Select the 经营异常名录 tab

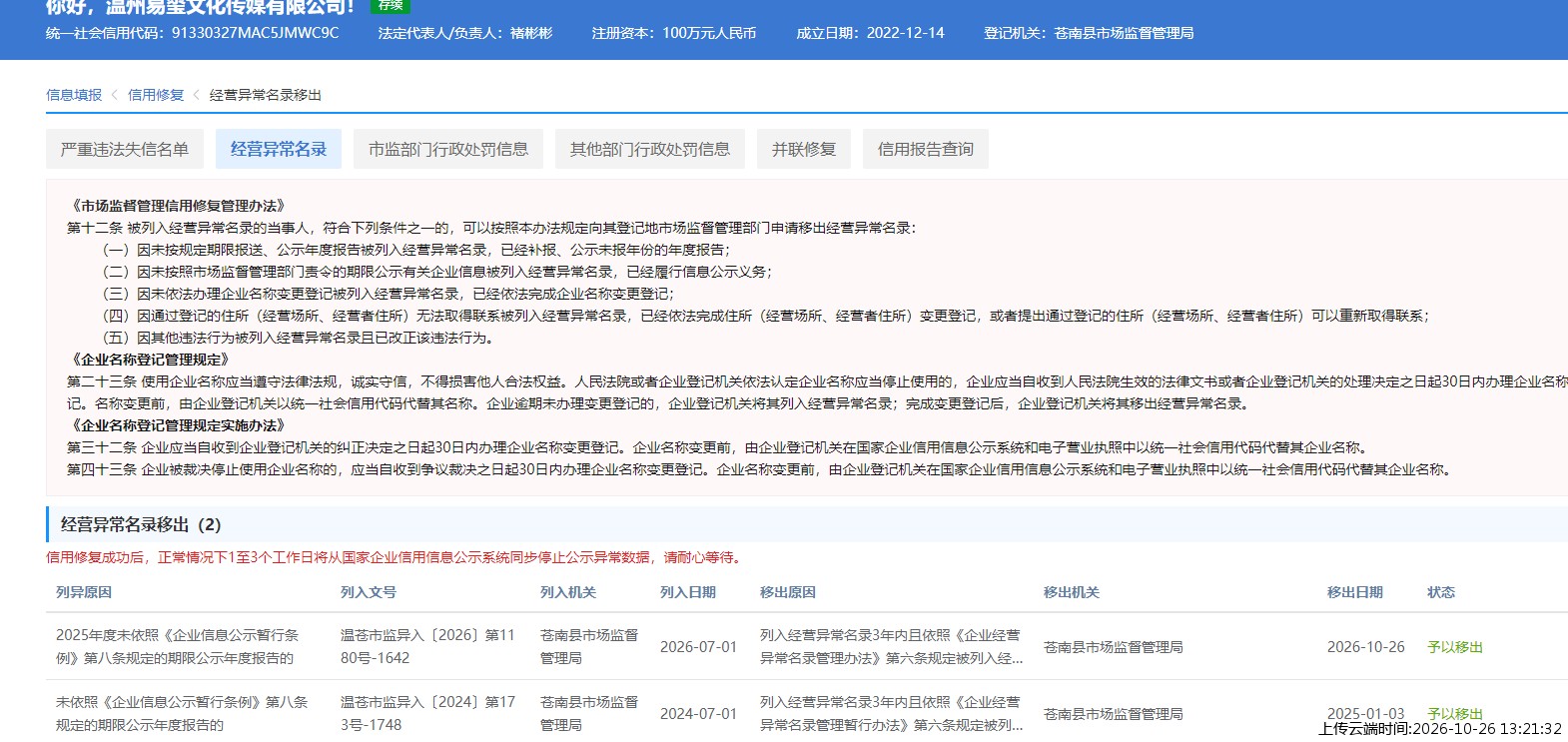pos(279,149)
